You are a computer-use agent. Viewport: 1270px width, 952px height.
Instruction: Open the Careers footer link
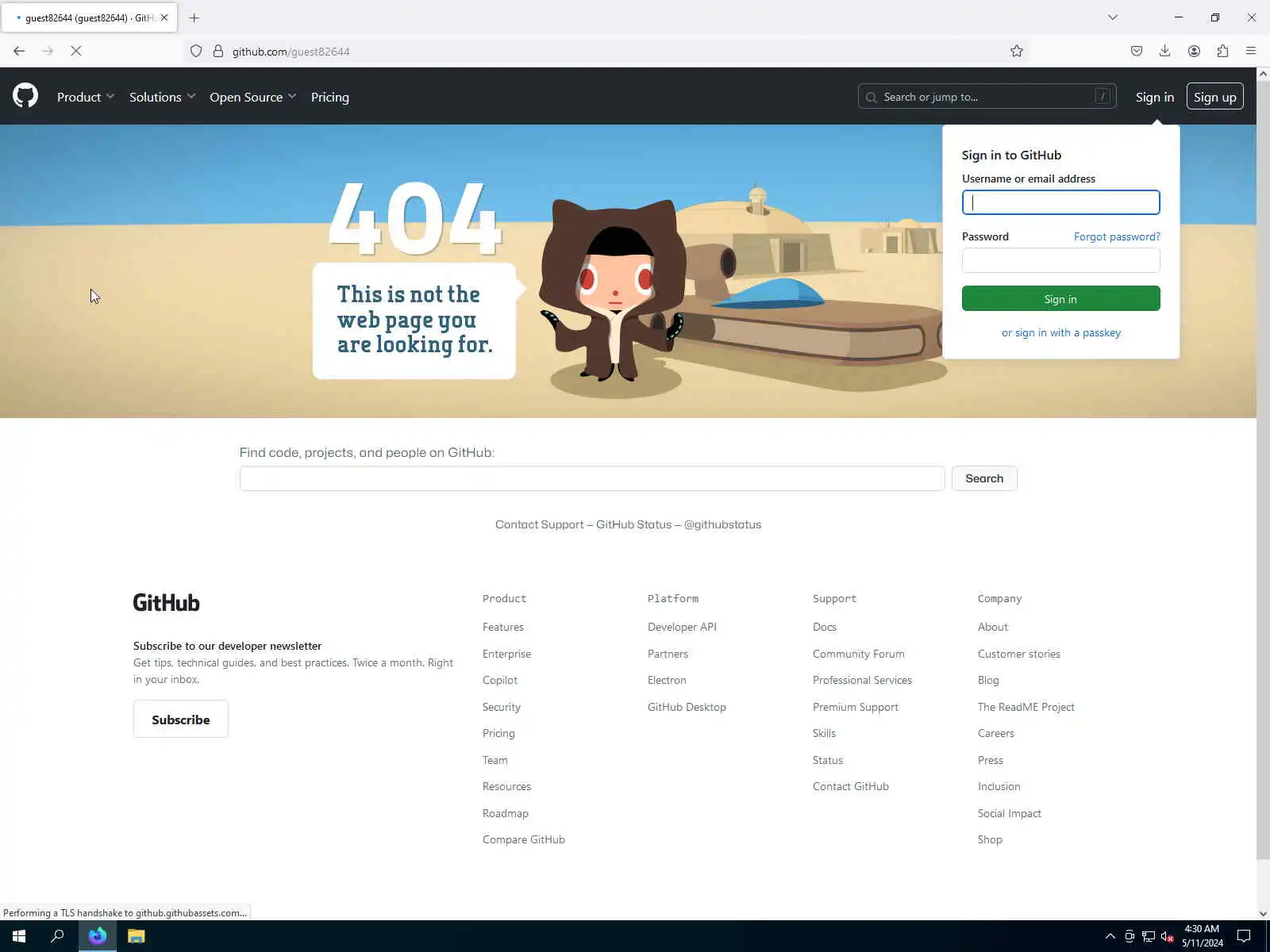point(996,733)
